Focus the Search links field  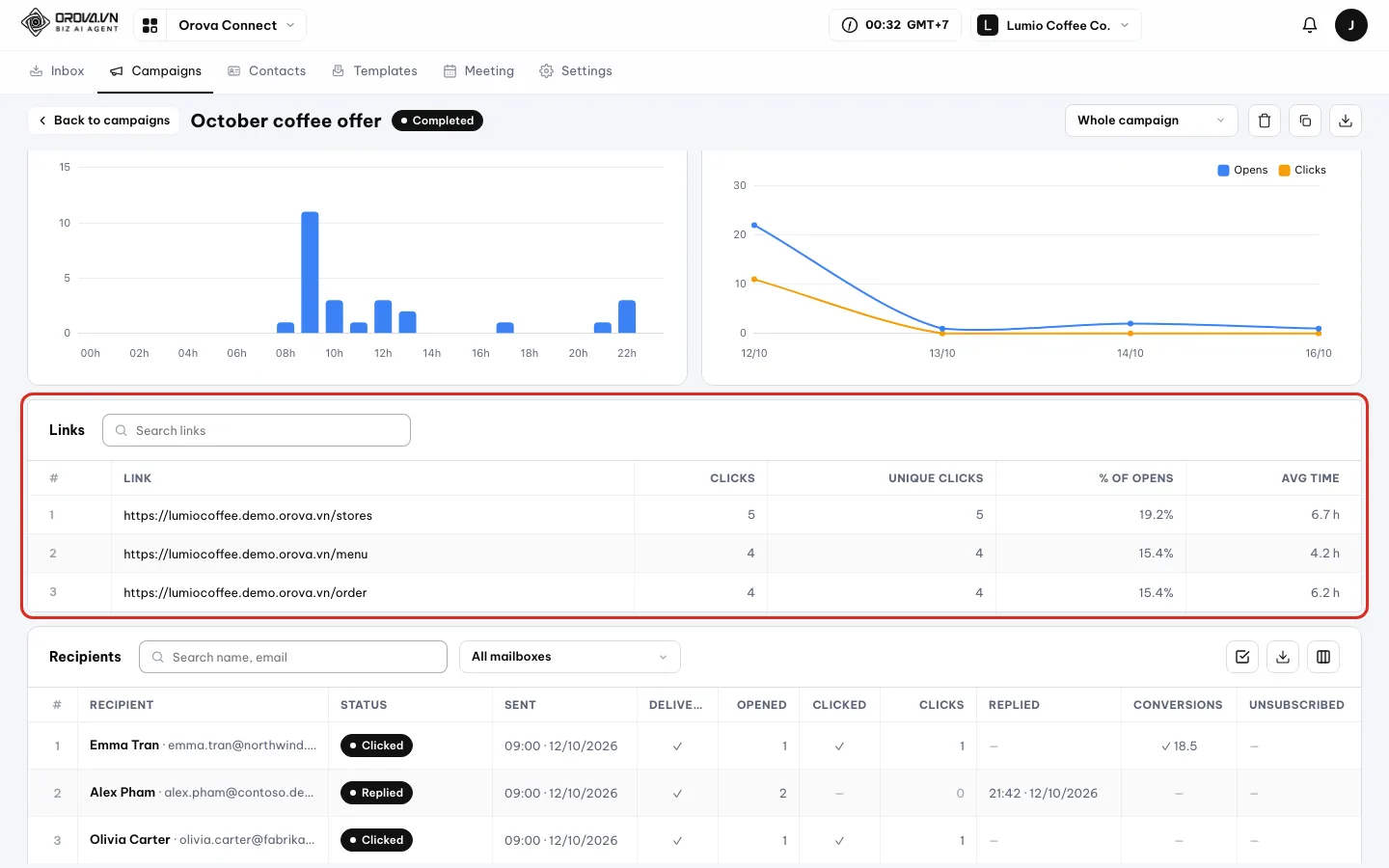tap(257, 430)
